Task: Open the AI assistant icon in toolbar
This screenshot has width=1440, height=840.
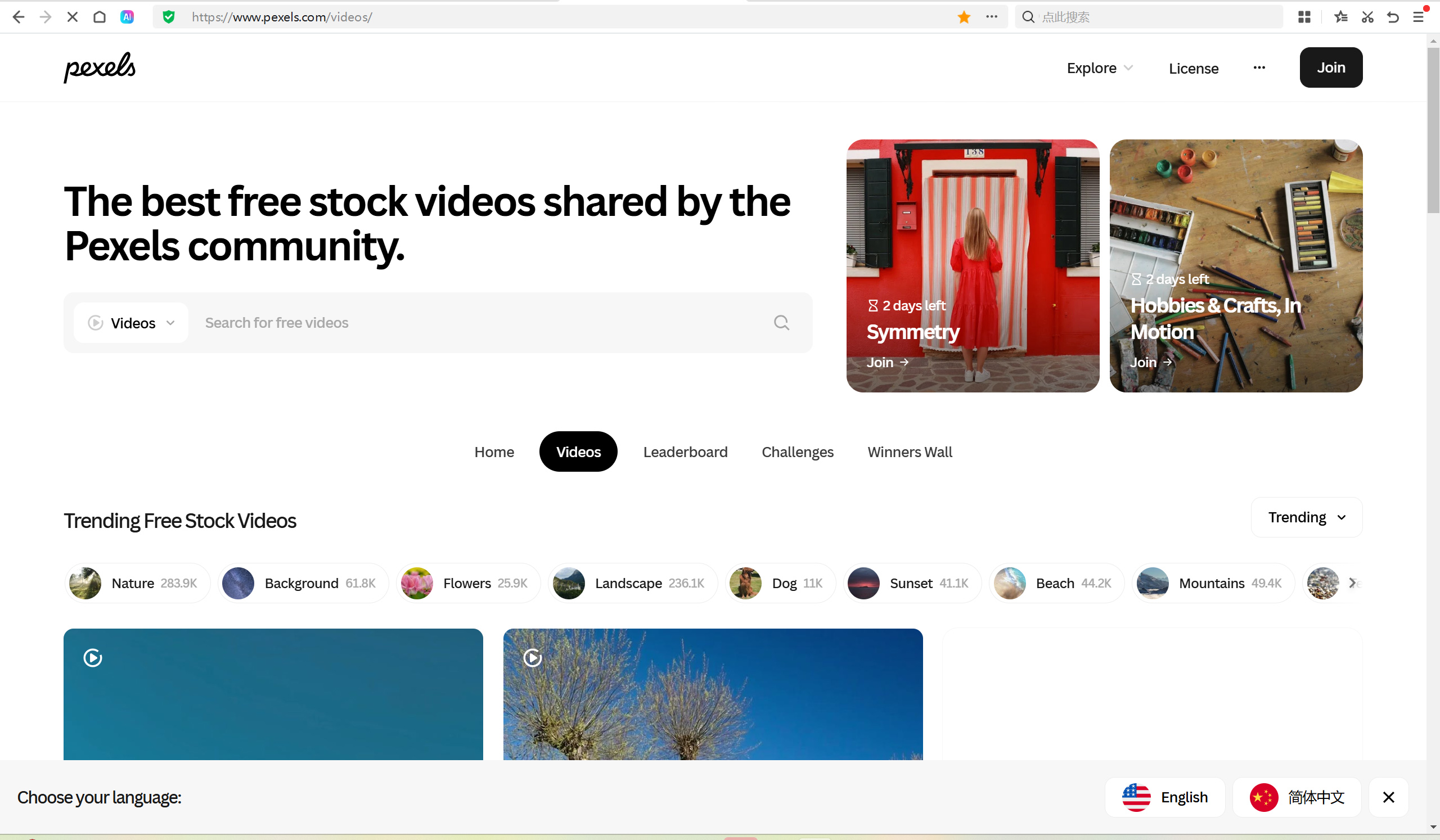Action: tap(127, 17)
